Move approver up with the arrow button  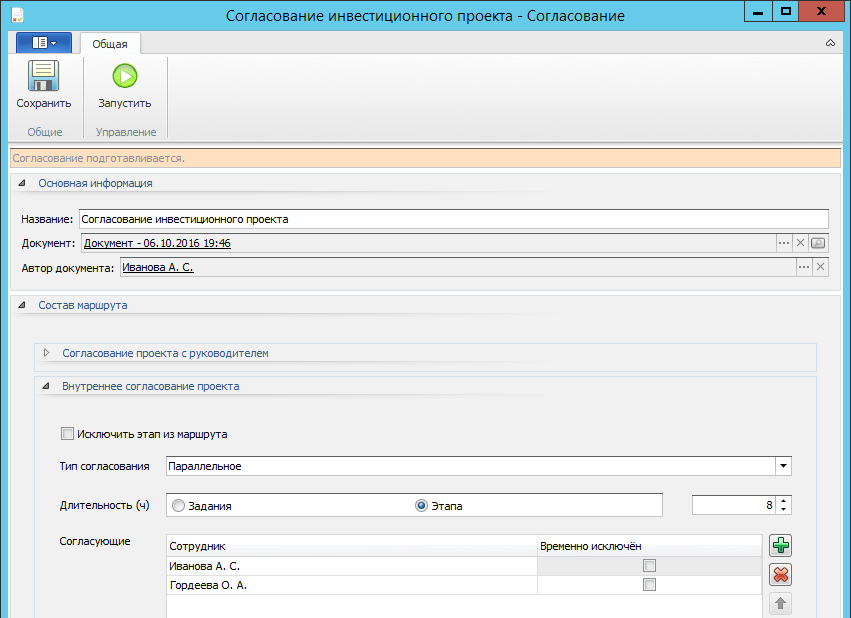(x=781, y=603)
